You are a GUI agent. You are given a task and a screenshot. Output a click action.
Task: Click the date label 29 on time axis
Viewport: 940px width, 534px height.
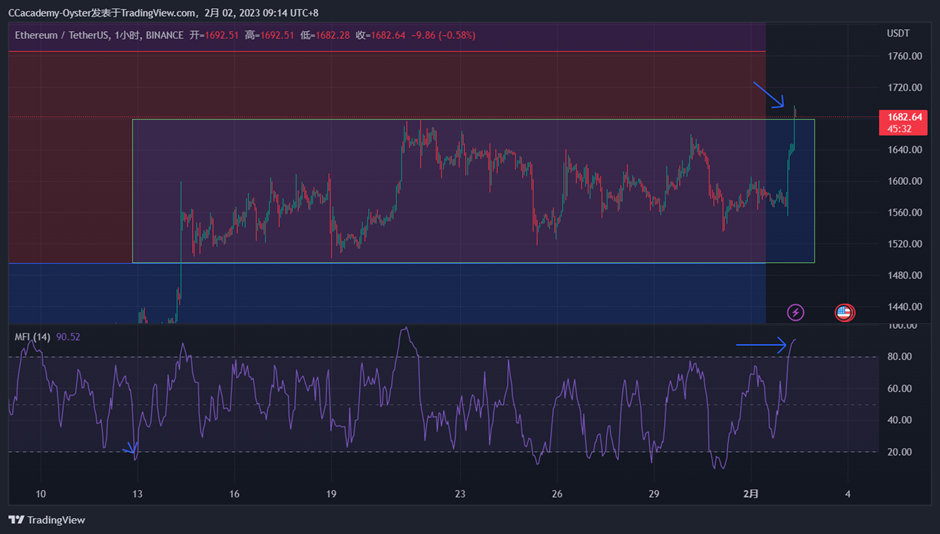(653, 494)
